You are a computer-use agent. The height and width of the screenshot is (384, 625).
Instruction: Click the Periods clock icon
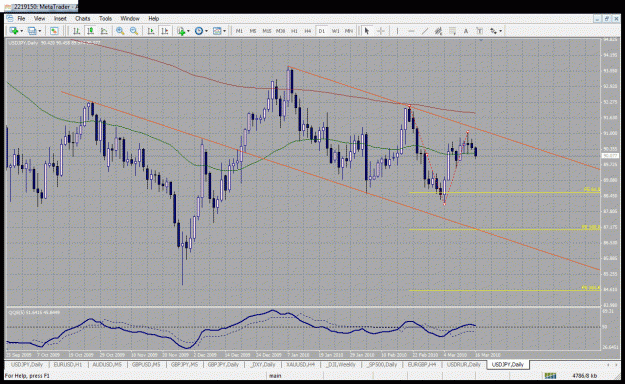click(199, 31)
